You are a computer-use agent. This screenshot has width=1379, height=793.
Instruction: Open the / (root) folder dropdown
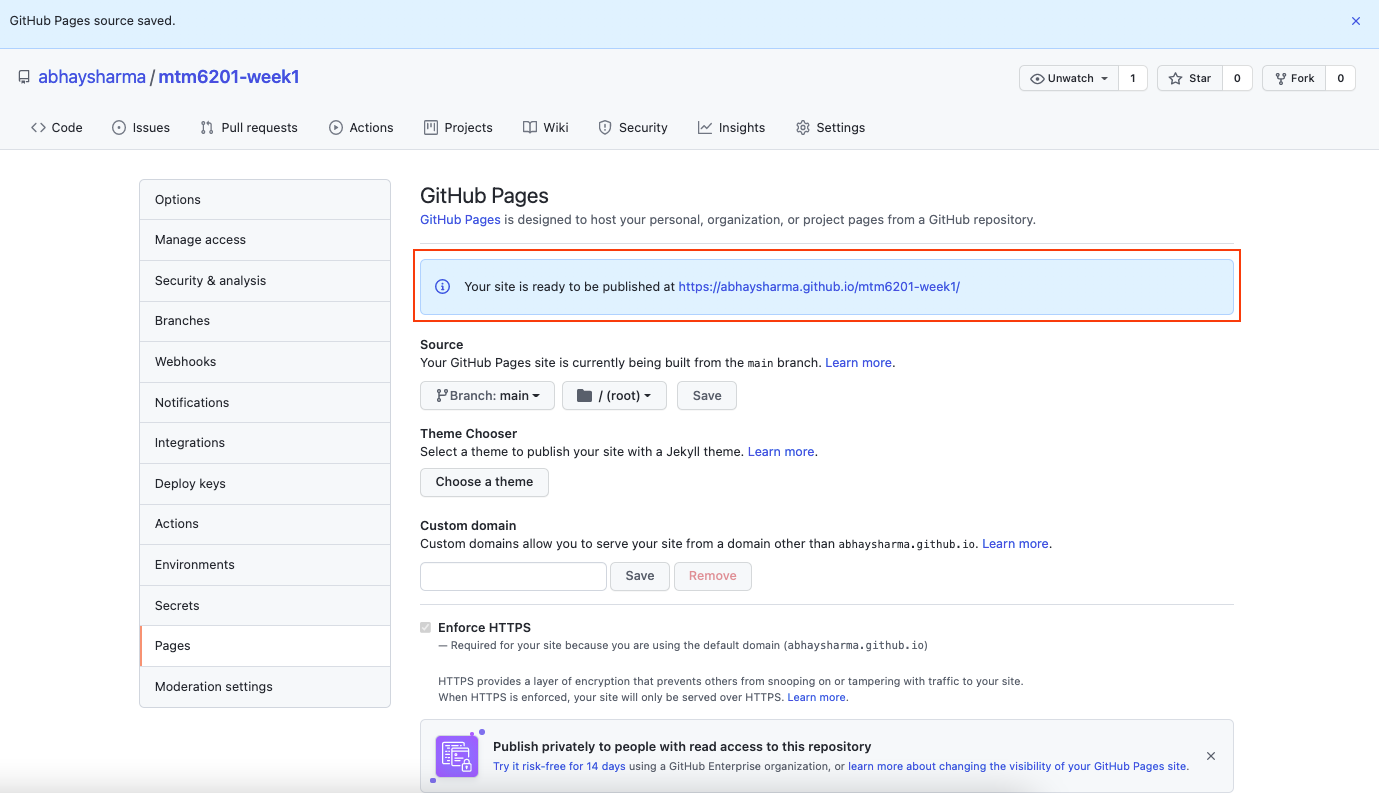point(614,396)
